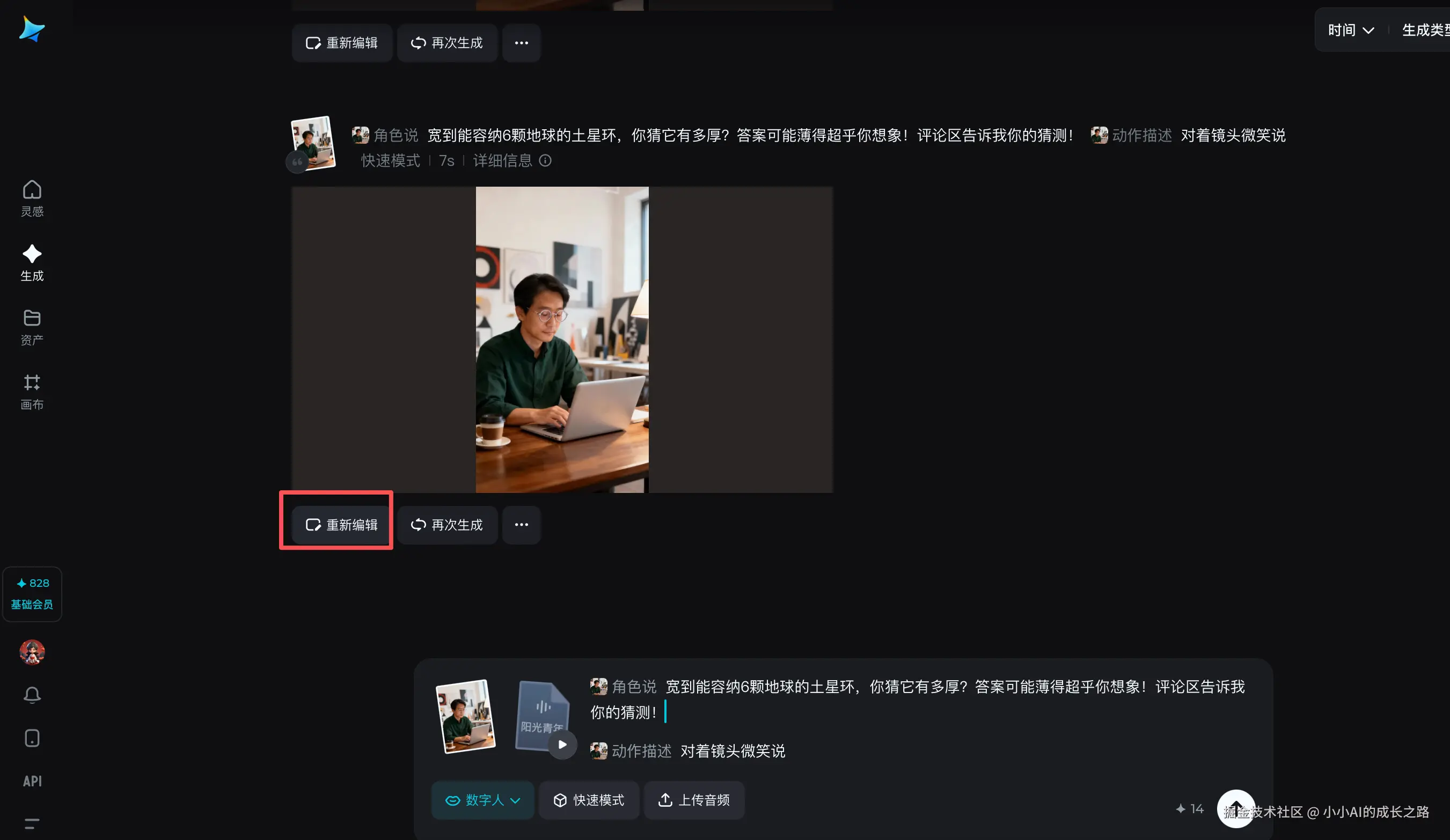
Task: Open the 时间 filter dropdown
Action: point(1351,30)
